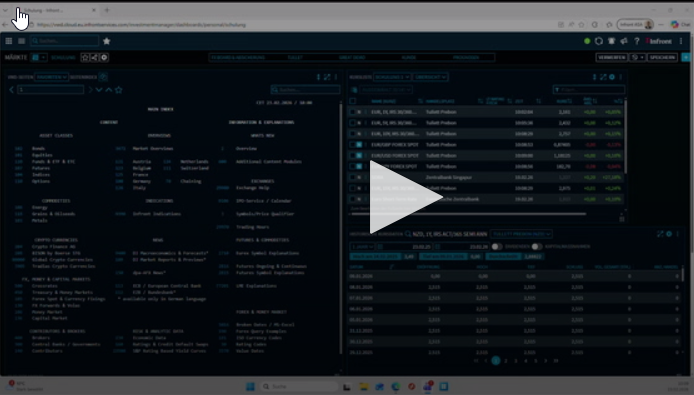The image size is (694, 395).
Task: Switch to the Kunde tab
Action: (x=409, y=58)
